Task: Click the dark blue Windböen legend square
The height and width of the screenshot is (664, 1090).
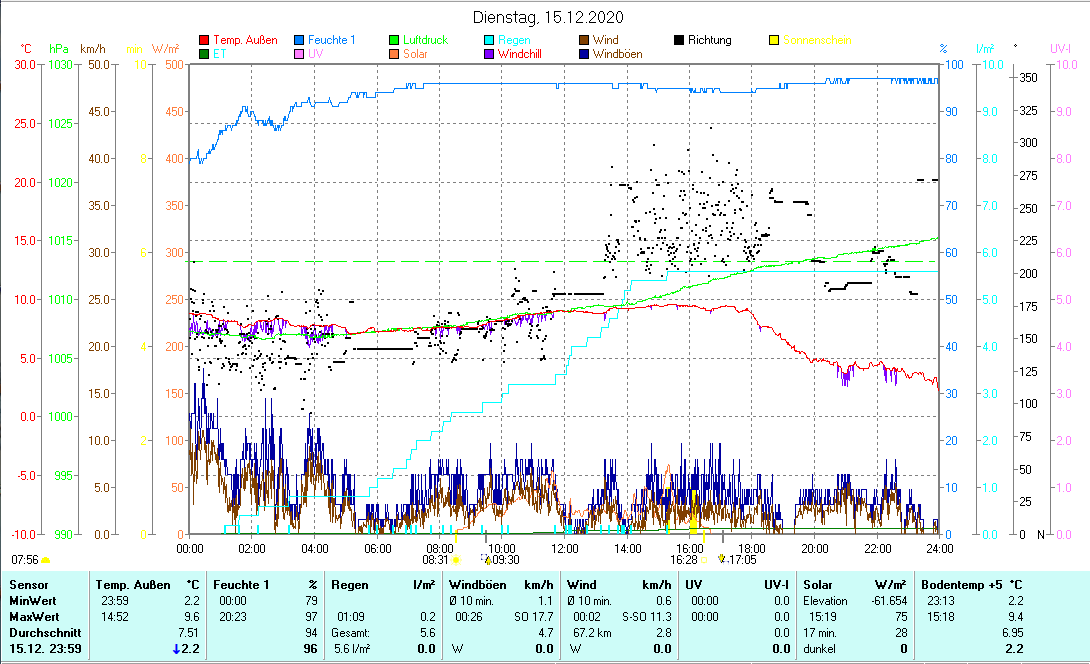Action: 583,54
